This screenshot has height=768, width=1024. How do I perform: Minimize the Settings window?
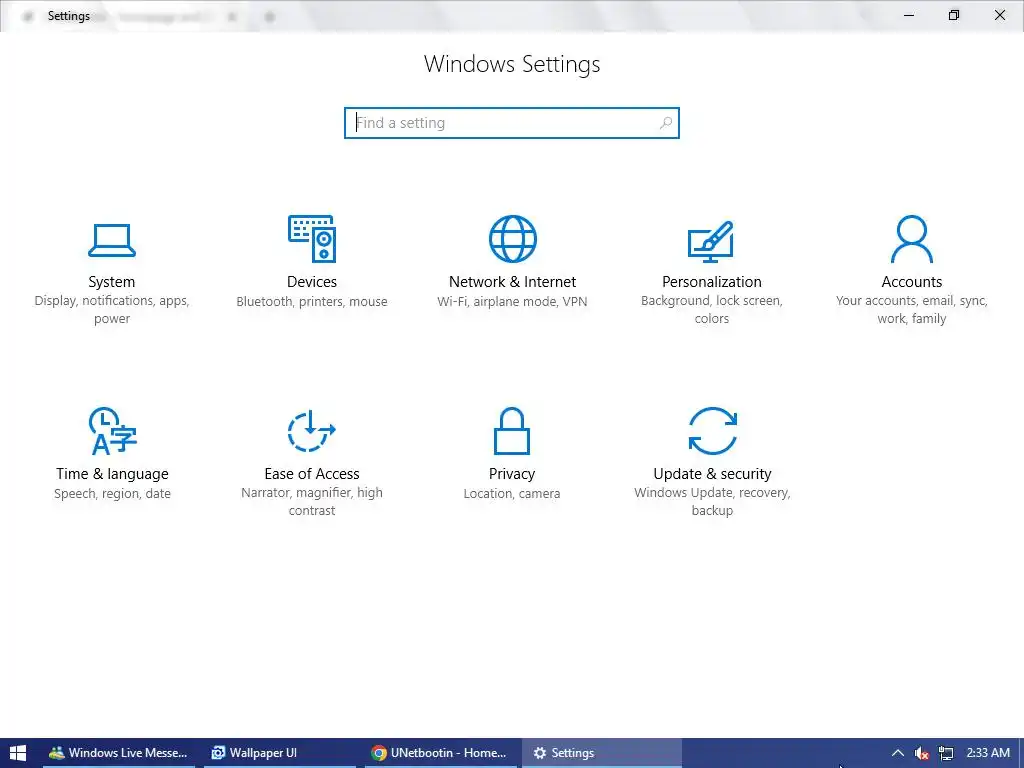pyautogui.click(x=908, y=15)
